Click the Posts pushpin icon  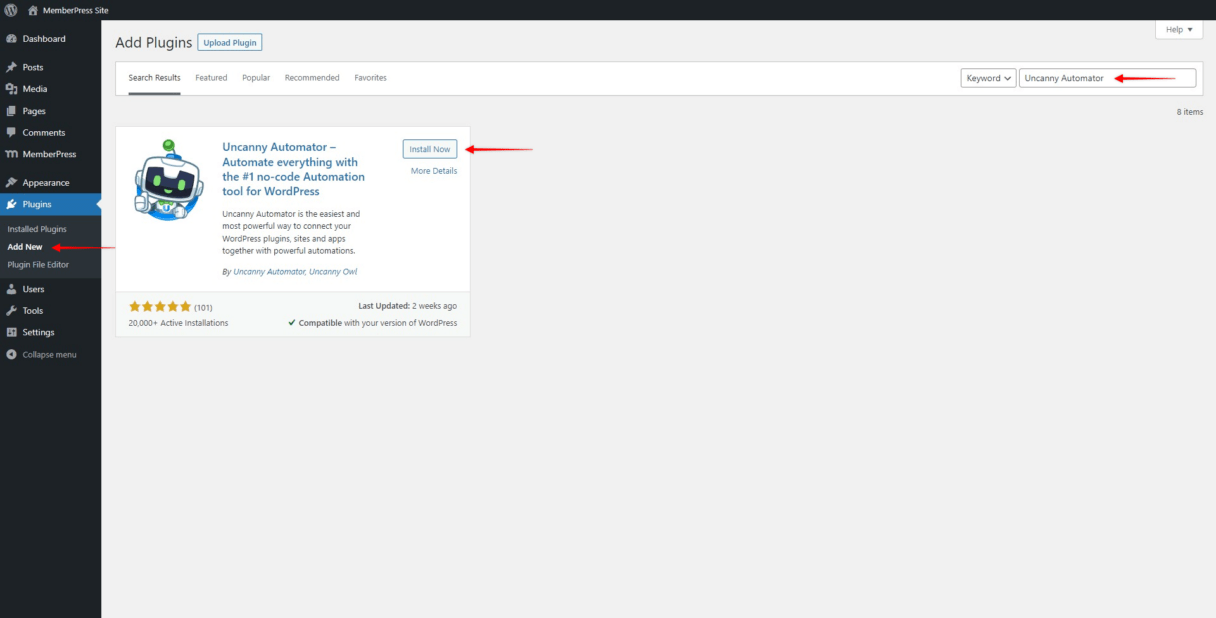coord(11,67)
